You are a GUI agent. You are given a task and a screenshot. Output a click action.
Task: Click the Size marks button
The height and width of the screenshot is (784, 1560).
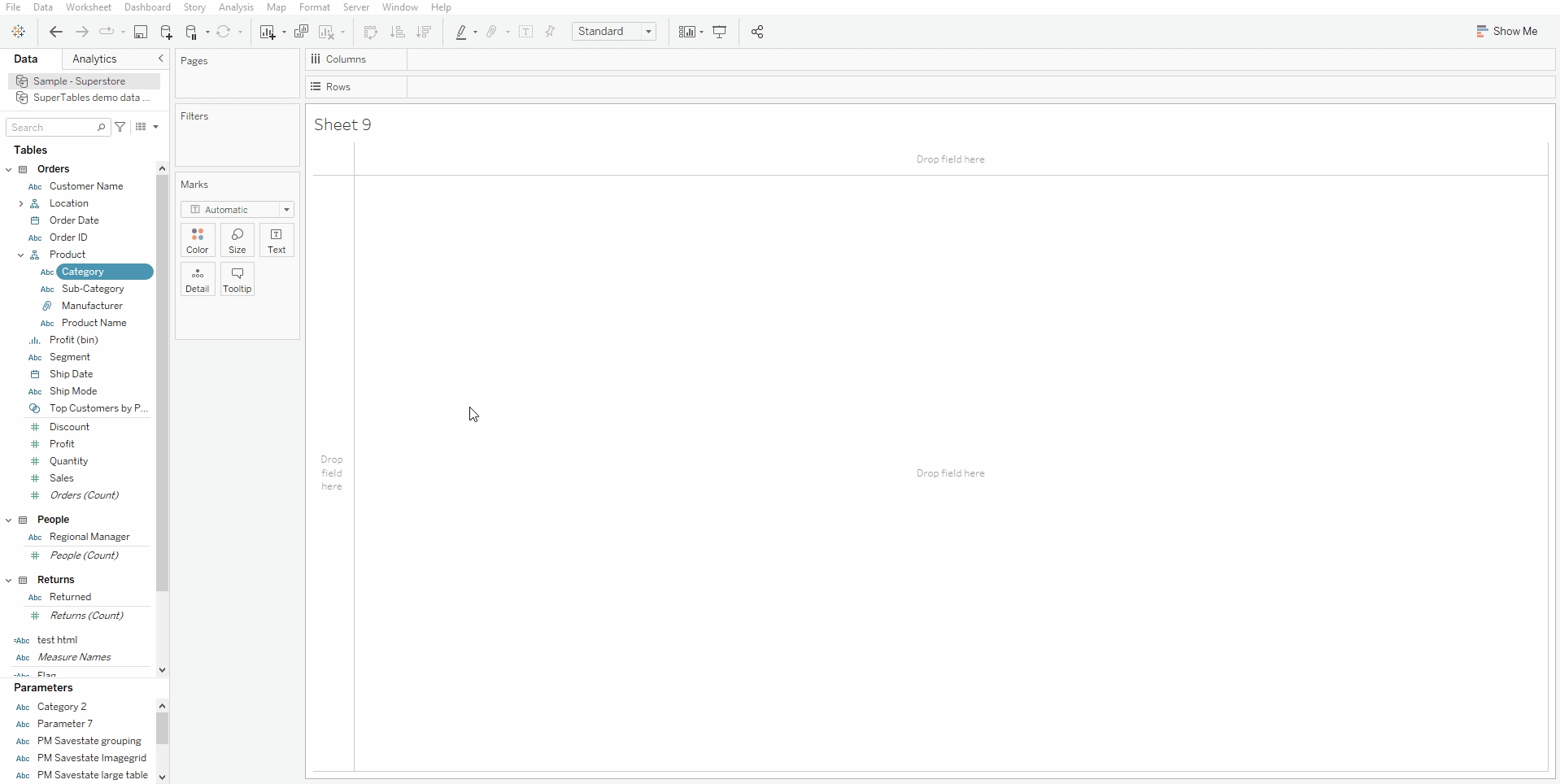tap(237, 241)
